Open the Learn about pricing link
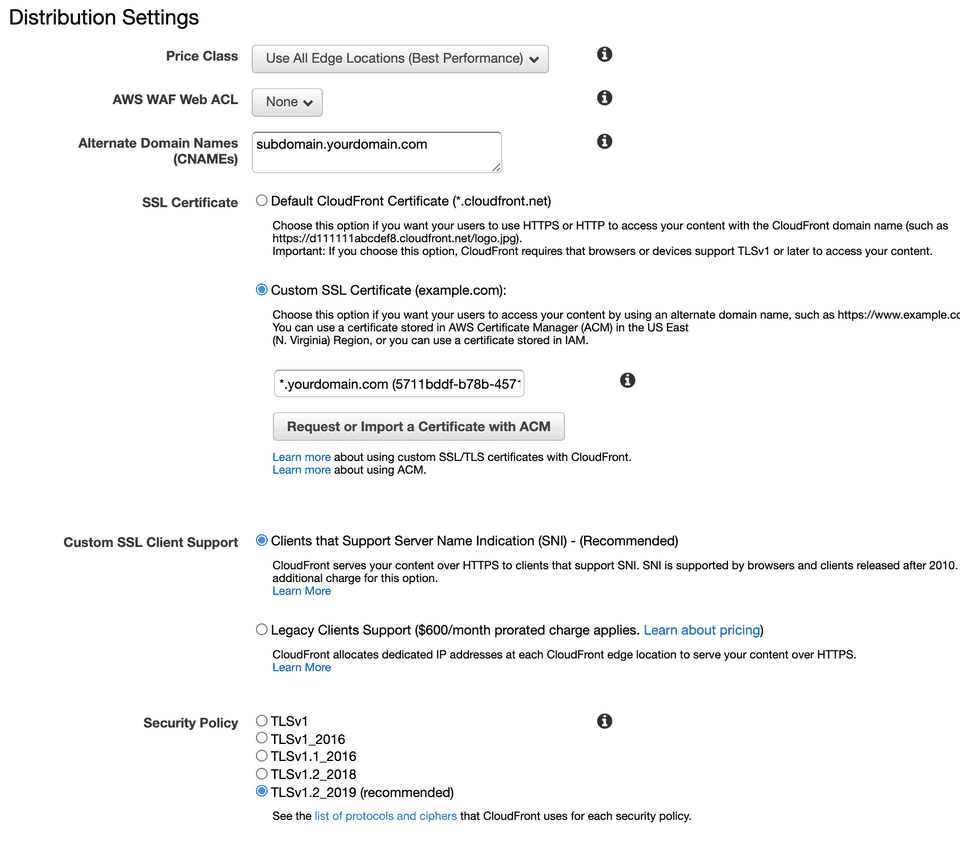This screenshot has height=855, width=960. (x=701, y=631)
